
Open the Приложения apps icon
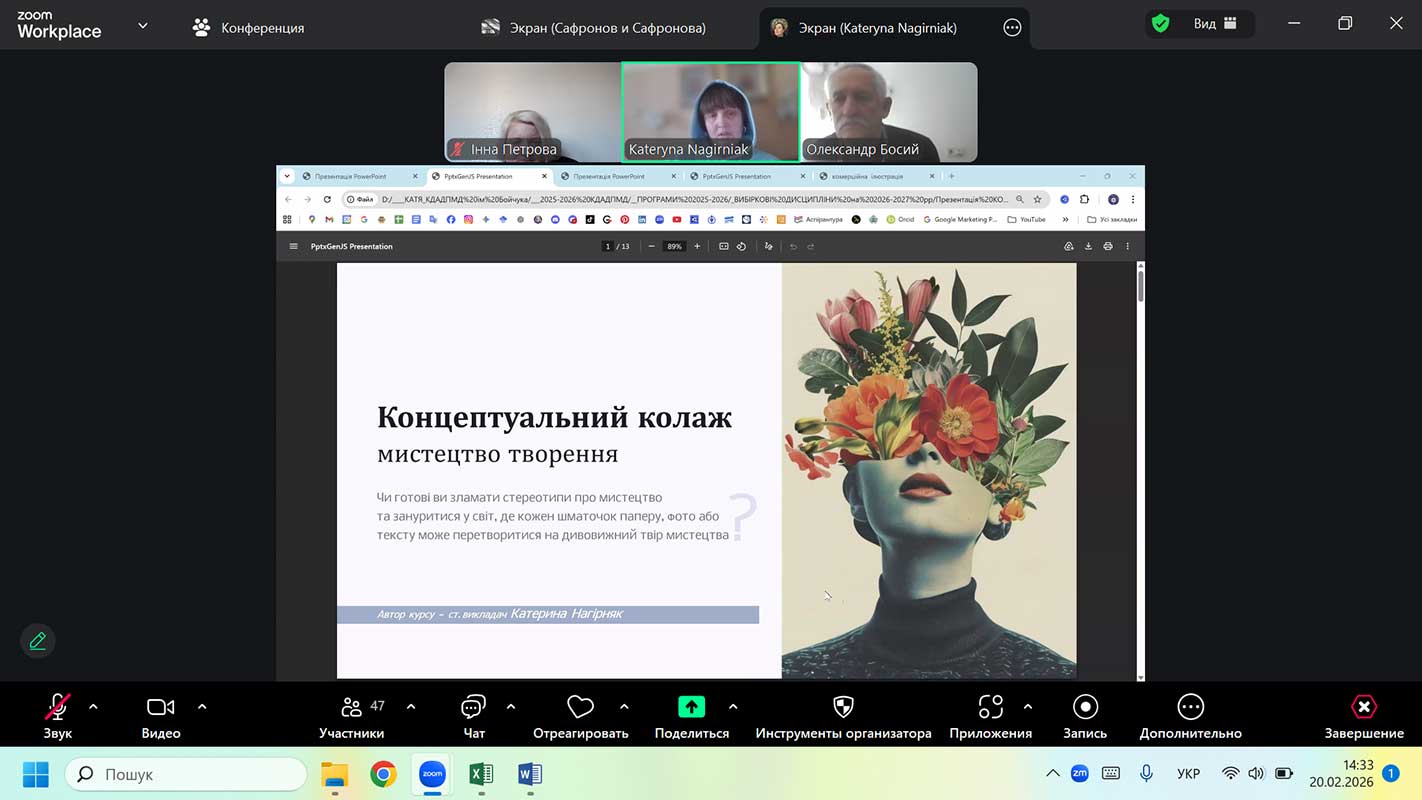pyautogui.click(x=990, y=708)
